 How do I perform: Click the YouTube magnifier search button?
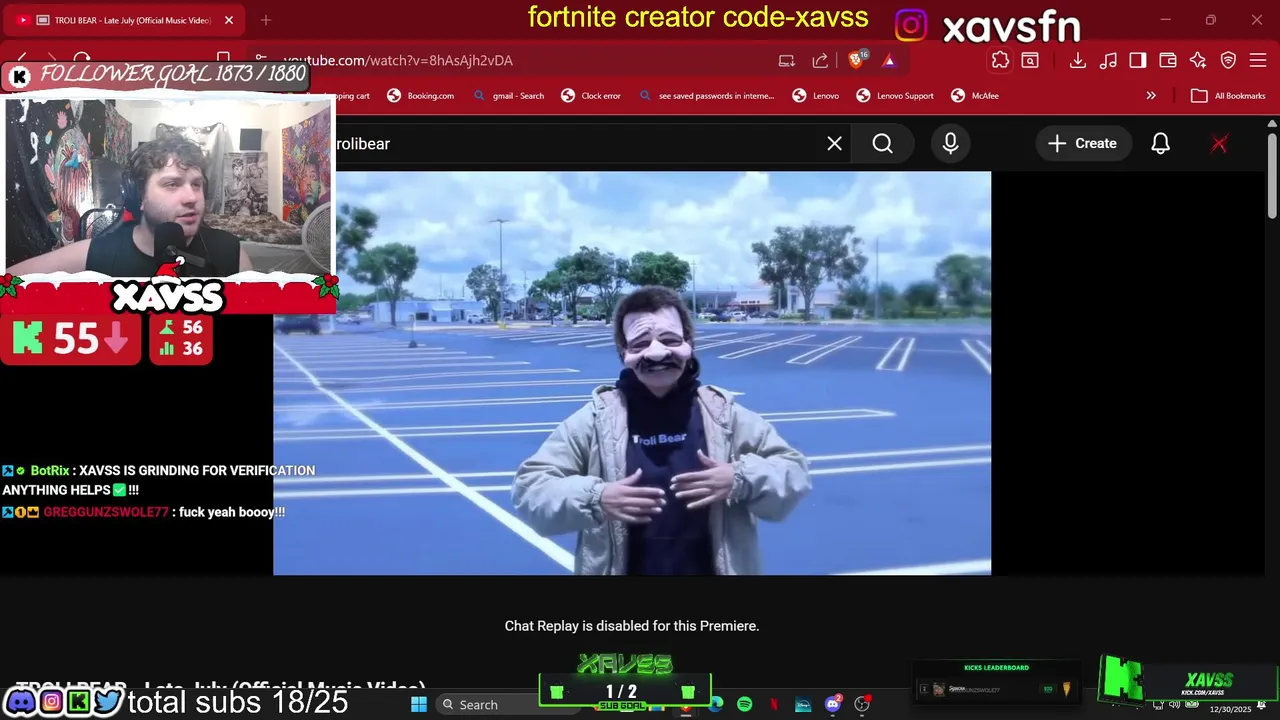tap(882, 143)
